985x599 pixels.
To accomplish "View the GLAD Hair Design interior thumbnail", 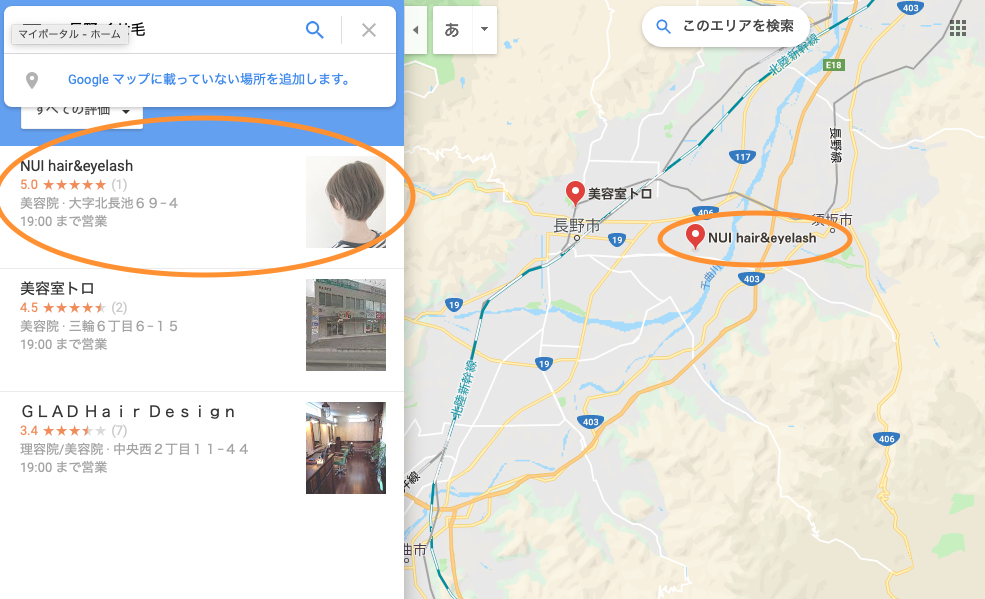I will pos(346,448).
